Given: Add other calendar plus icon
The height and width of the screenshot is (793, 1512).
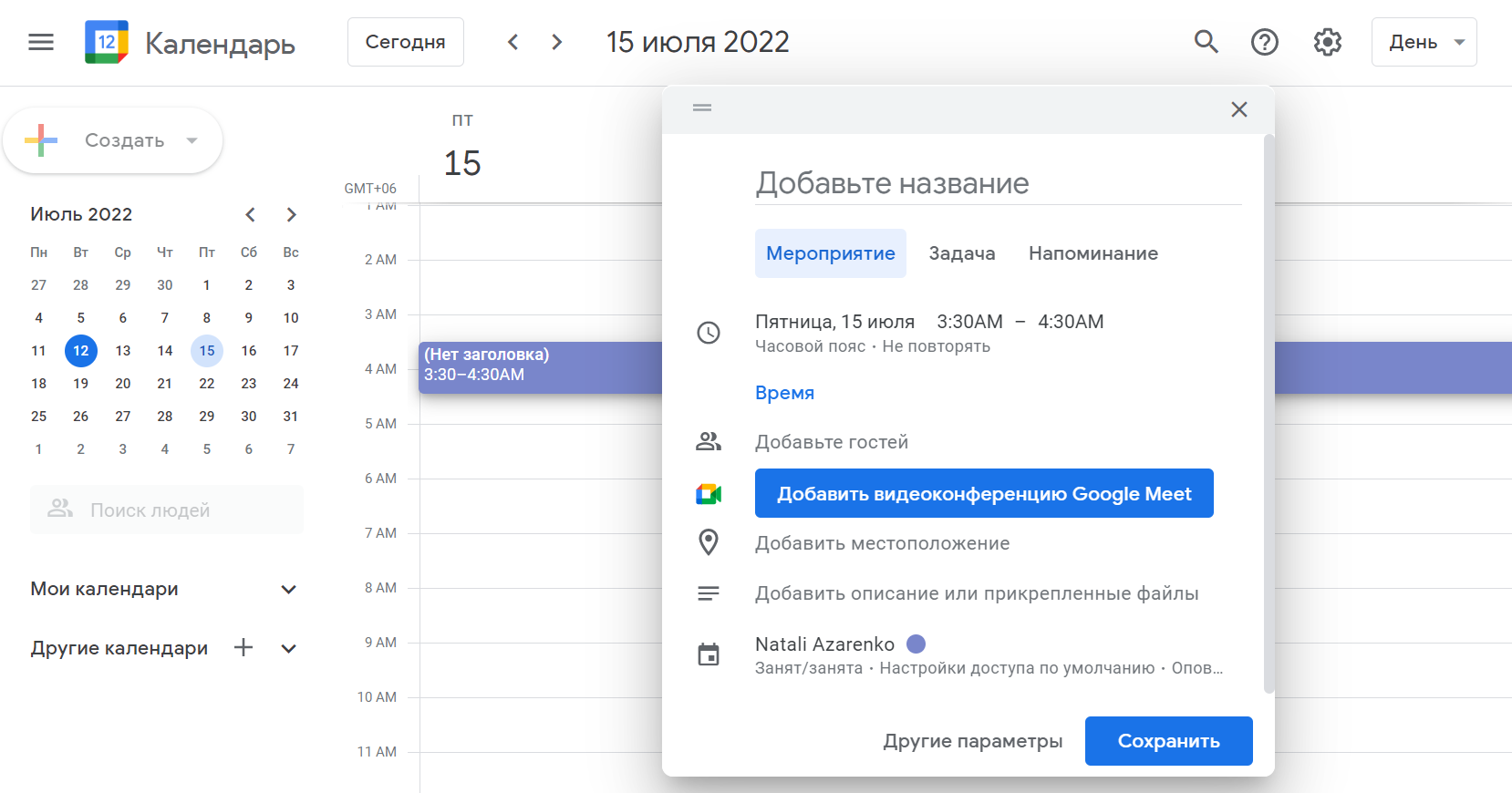Looking at the screenshot, I should tap(243, 648).
